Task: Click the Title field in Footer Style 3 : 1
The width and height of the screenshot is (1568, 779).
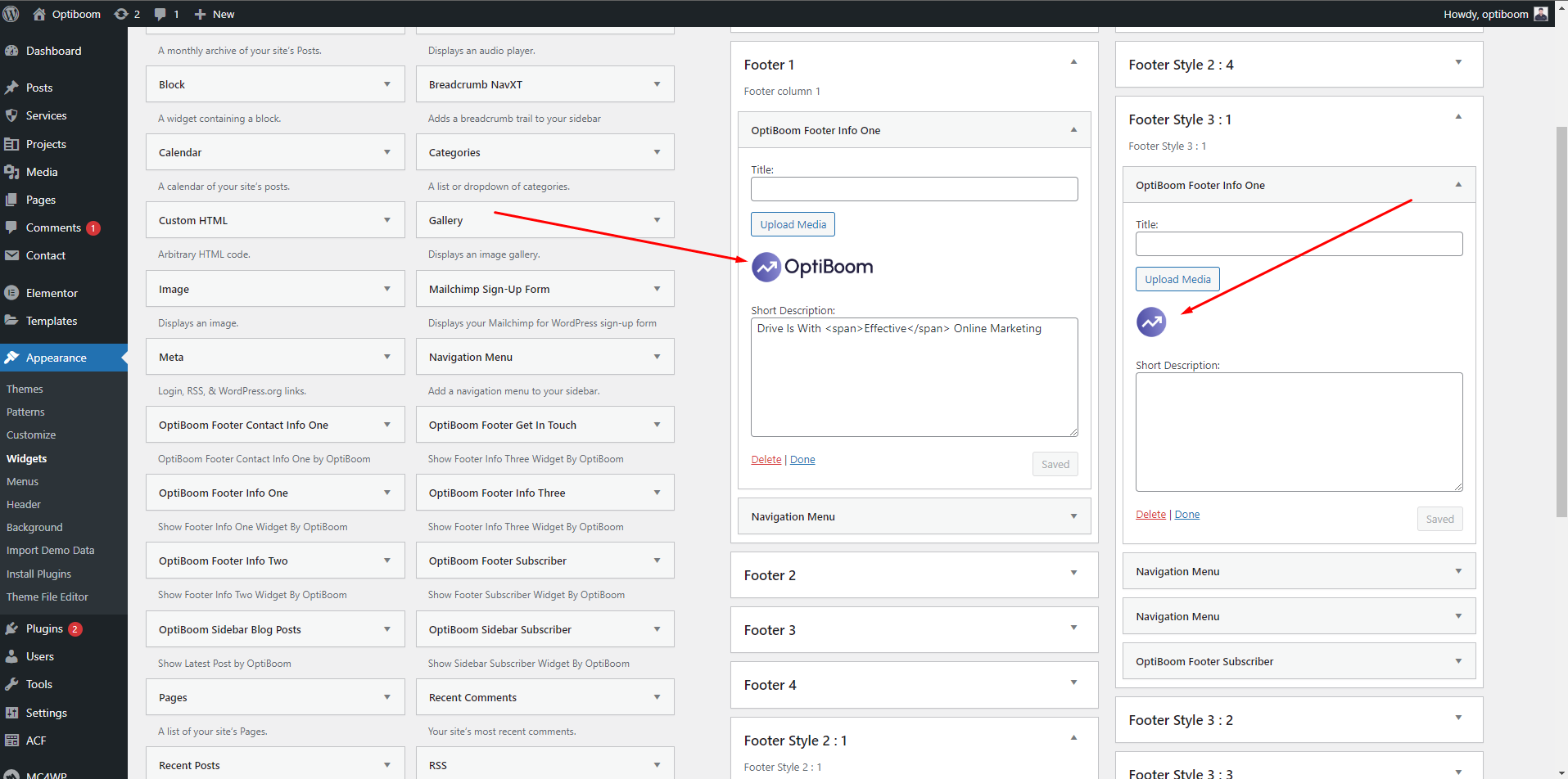Action: point(1299,244)
